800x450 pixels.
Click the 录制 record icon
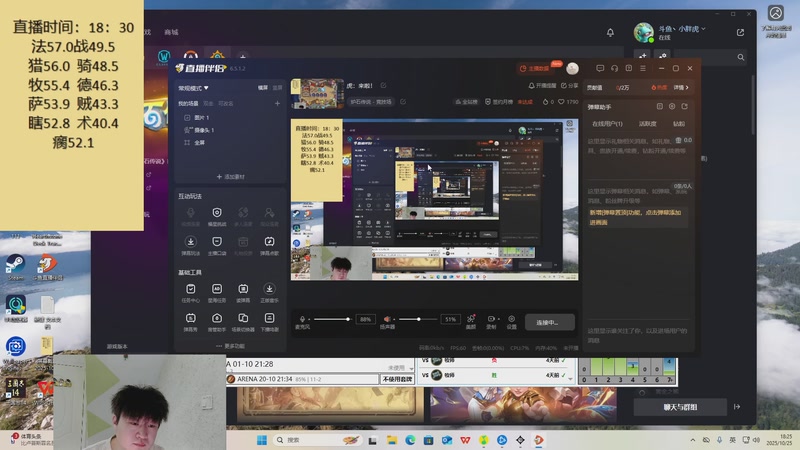[491, 321]
